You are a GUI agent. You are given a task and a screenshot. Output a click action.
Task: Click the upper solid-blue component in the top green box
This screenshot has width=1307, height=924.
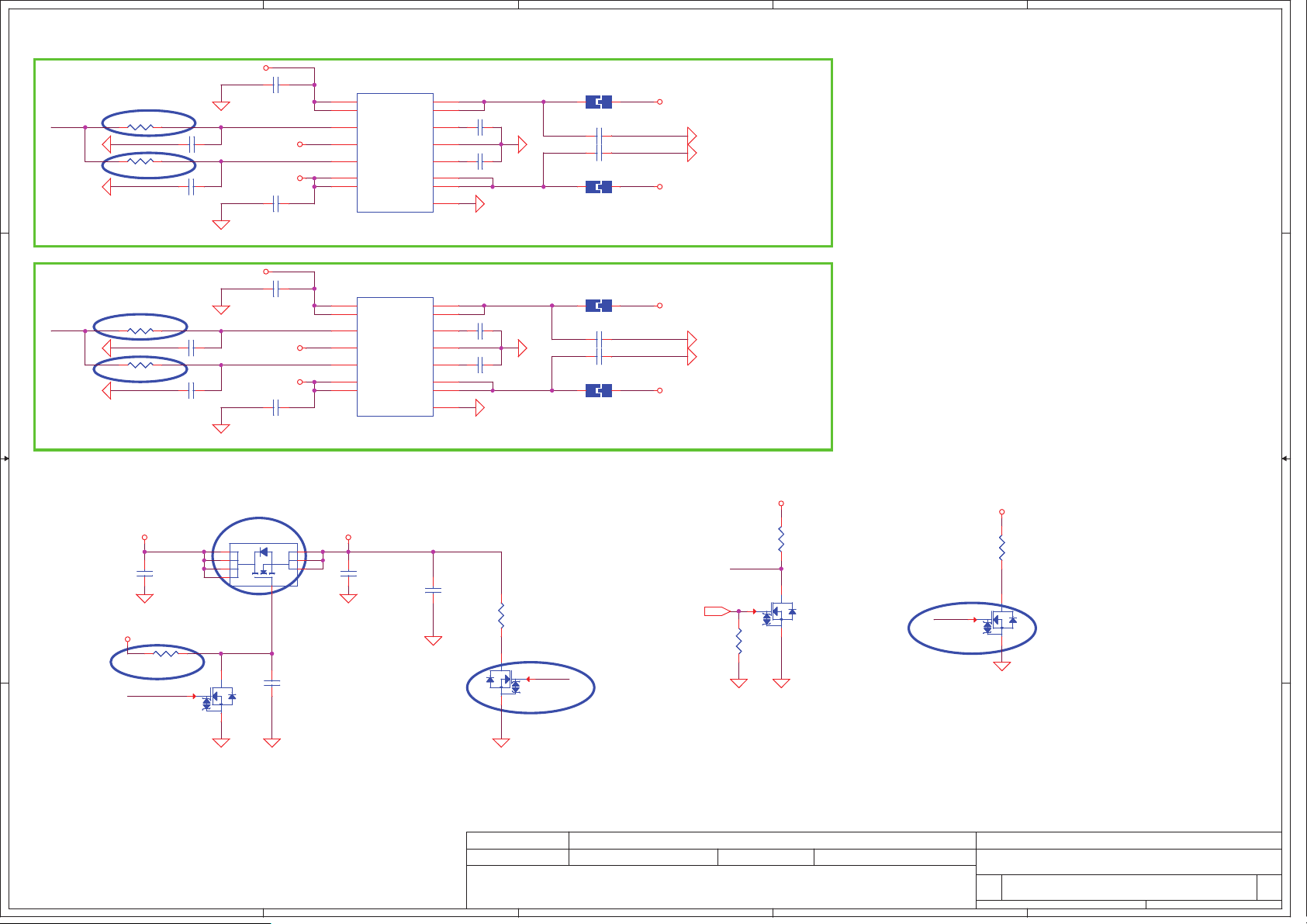click(x=599, y=102)
